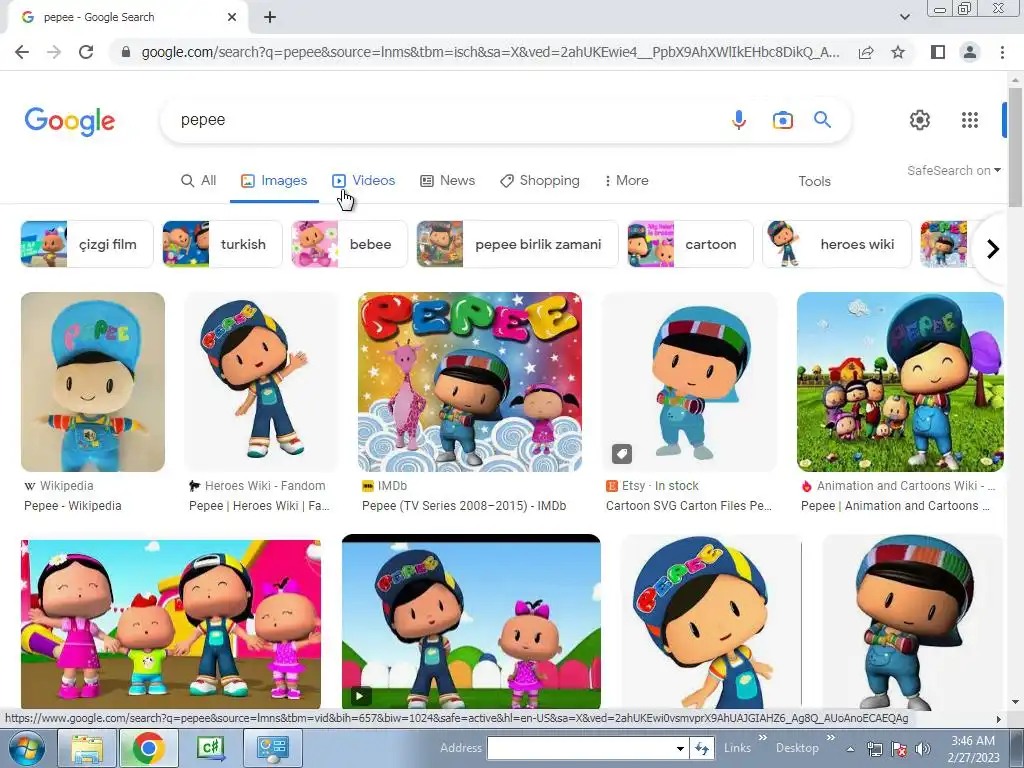Submit search with magnifier icon
Viewport: 1024px width, 768px height.
click(822, 120)
